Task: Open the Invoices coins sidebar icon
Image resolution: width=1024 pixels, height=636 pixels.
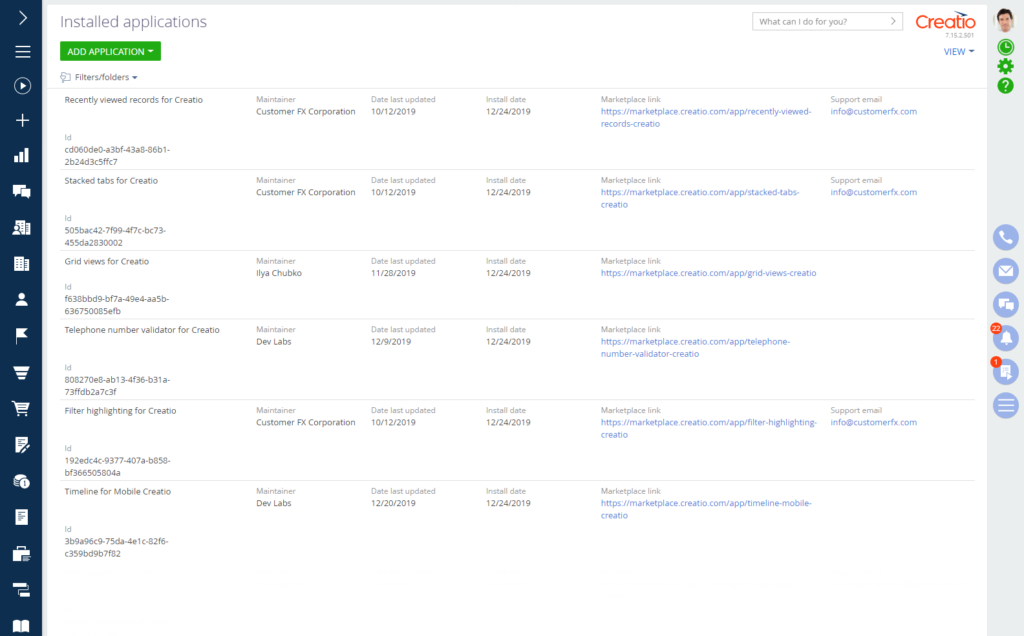Action: (x=22, y=482)
